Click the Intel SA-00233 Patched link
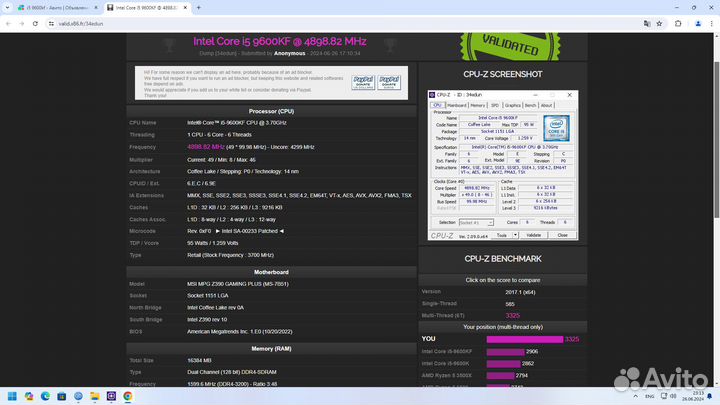 (x=249, y=231)
